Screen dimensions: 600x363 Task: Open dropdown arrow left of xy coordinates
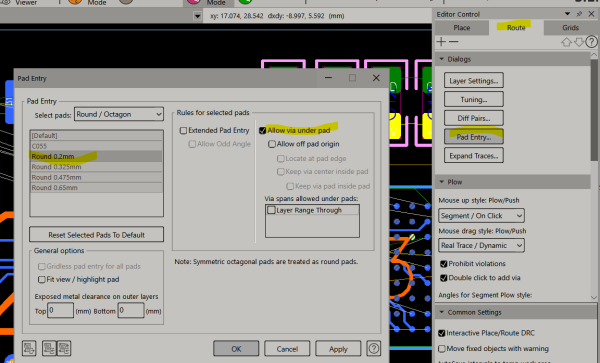pyautogui.click(x=197, y=16)
